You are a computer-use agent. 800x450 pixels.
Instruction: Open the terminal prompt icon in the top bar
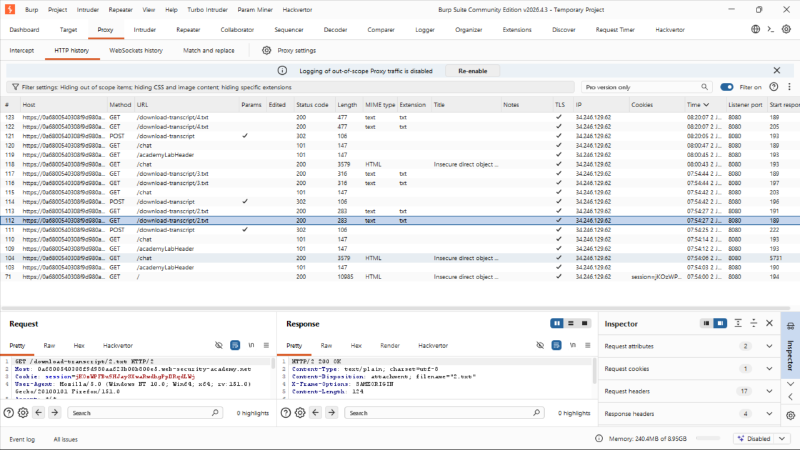click(x=770, y=29)
